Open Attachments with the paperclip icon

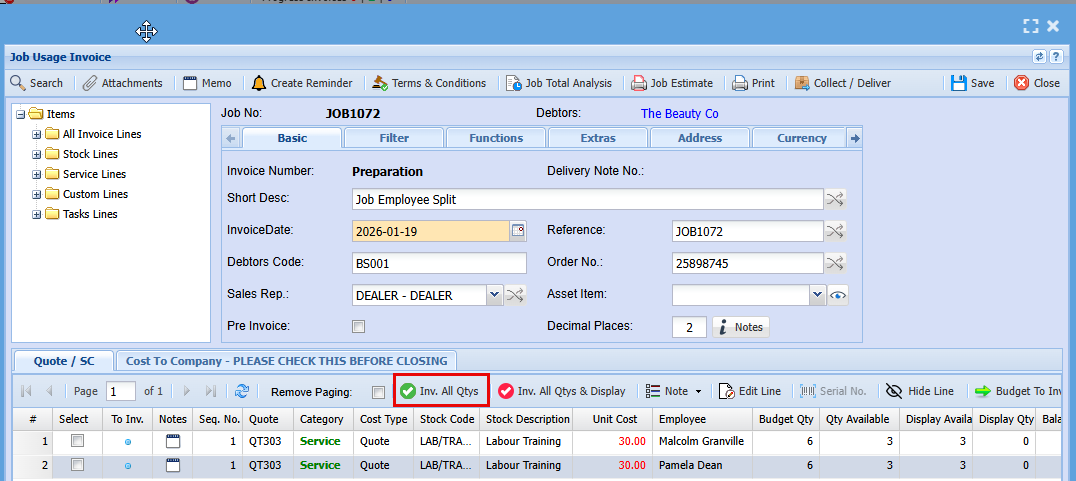90,83
